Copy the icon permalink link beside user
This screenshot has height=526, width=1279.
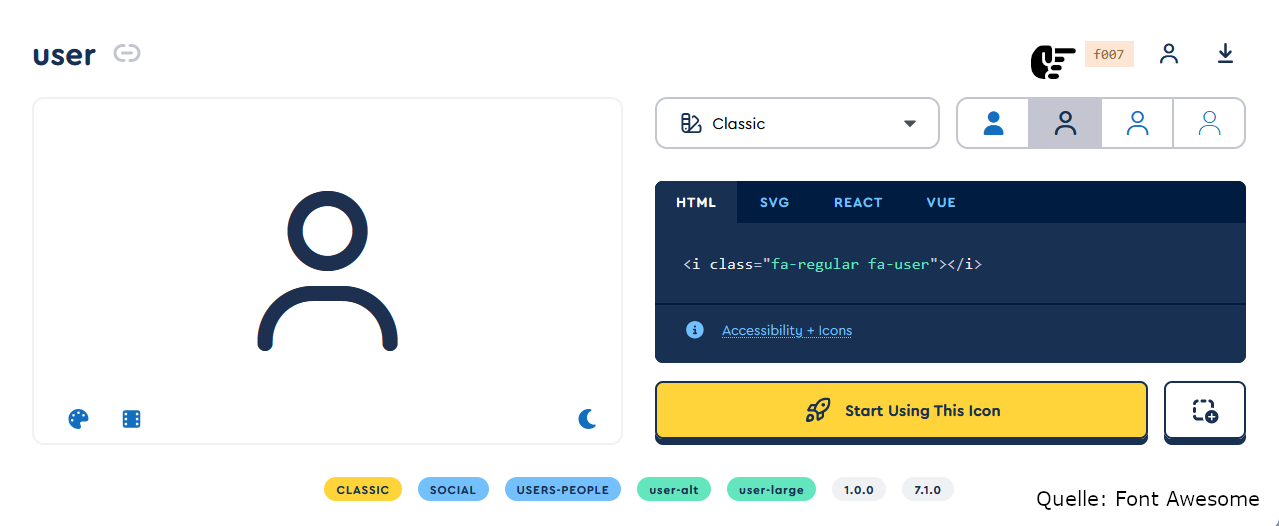point(126,53)
